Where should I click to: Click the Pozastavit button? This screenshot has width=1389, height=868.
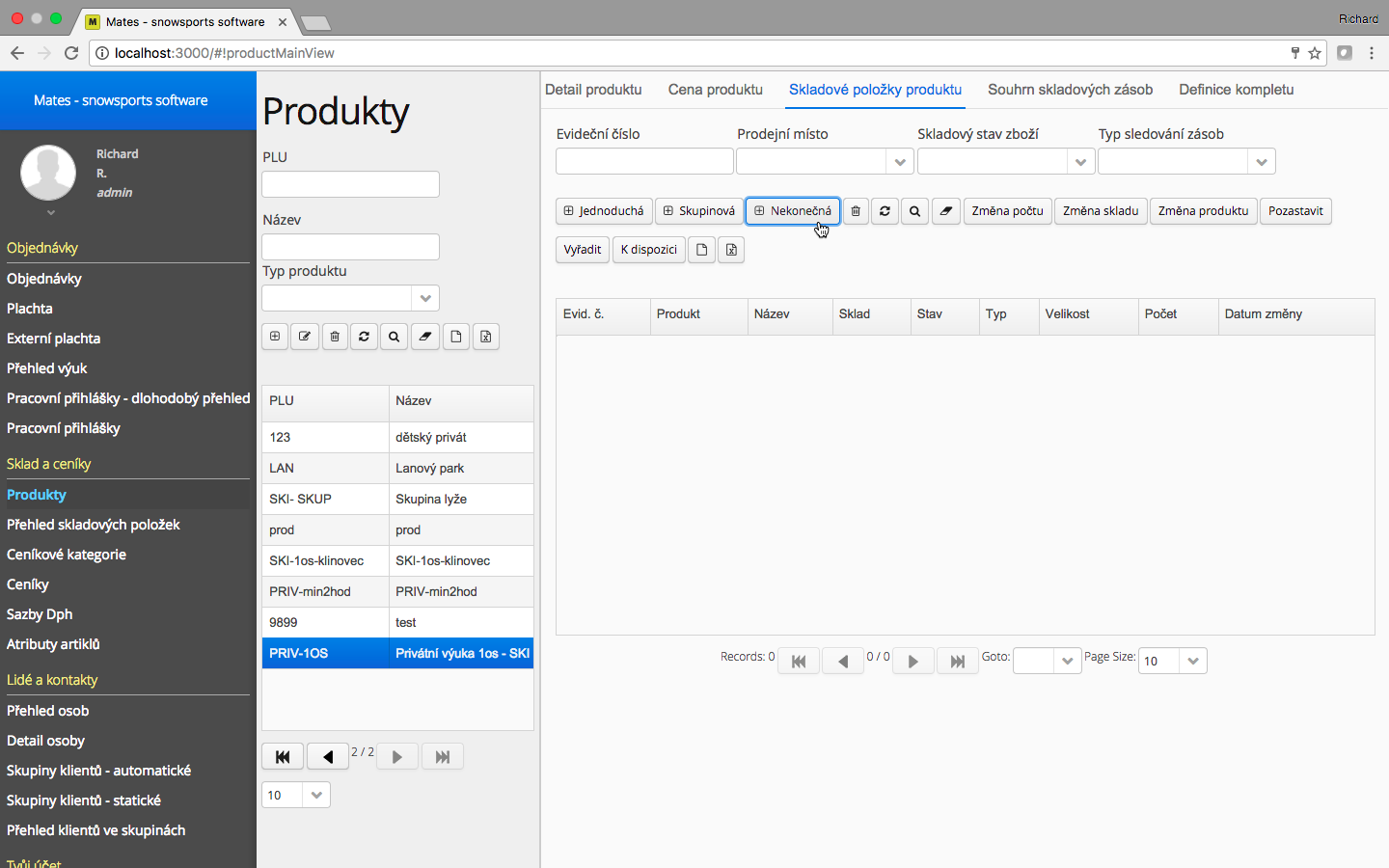coord(1295,211)
